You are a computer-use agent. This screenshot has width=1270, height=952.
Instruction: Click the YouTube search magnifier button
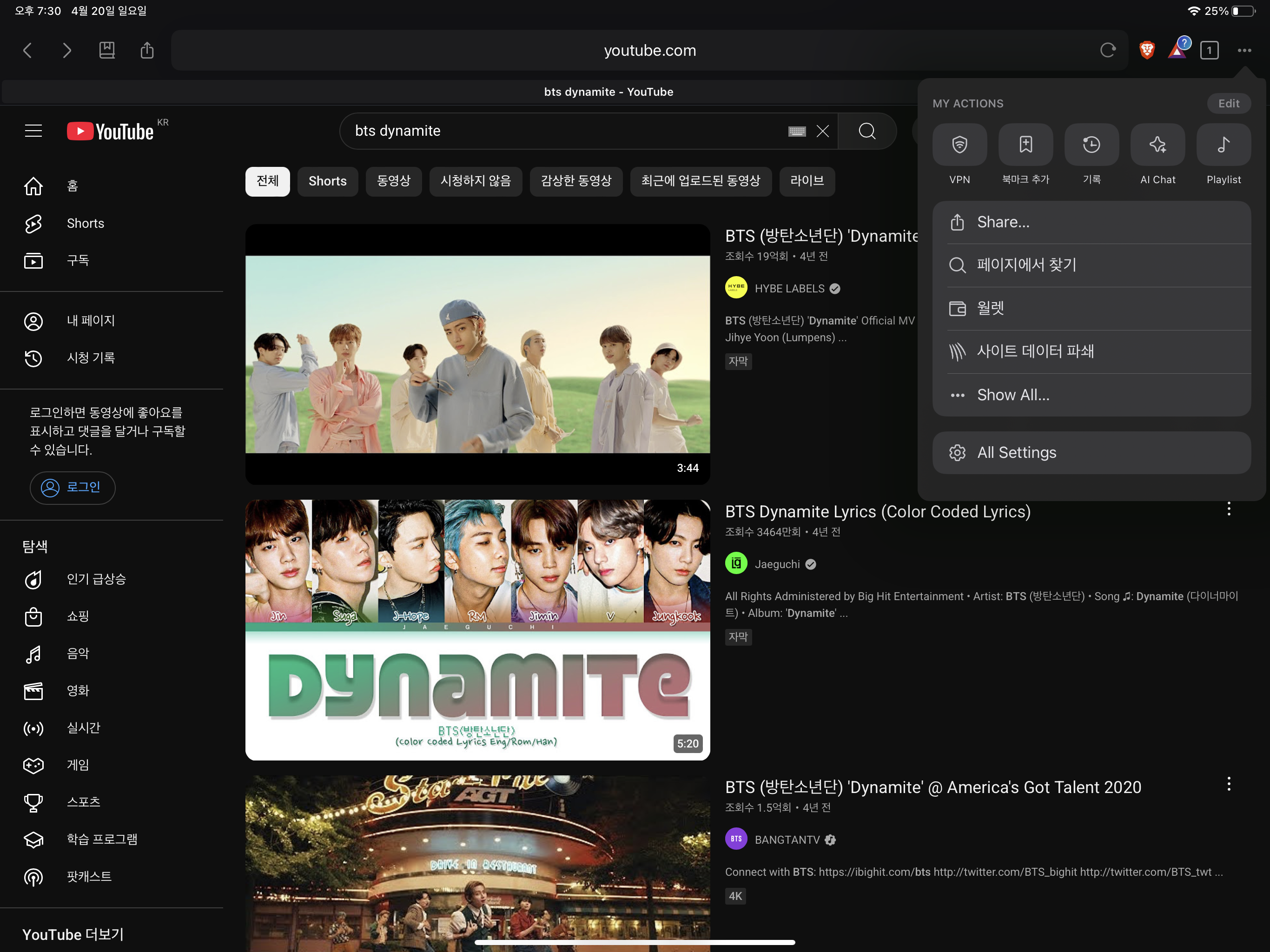867,131
